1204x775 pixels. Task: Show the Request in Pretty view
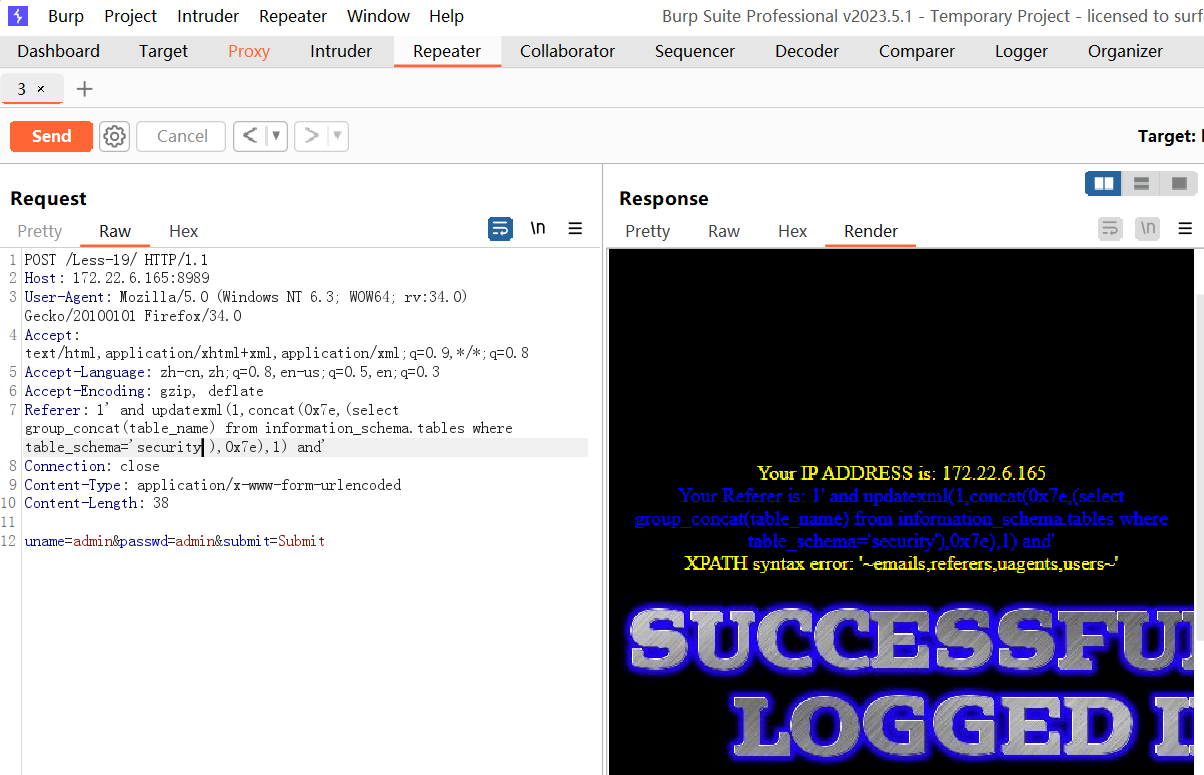[x=40, y=231]
